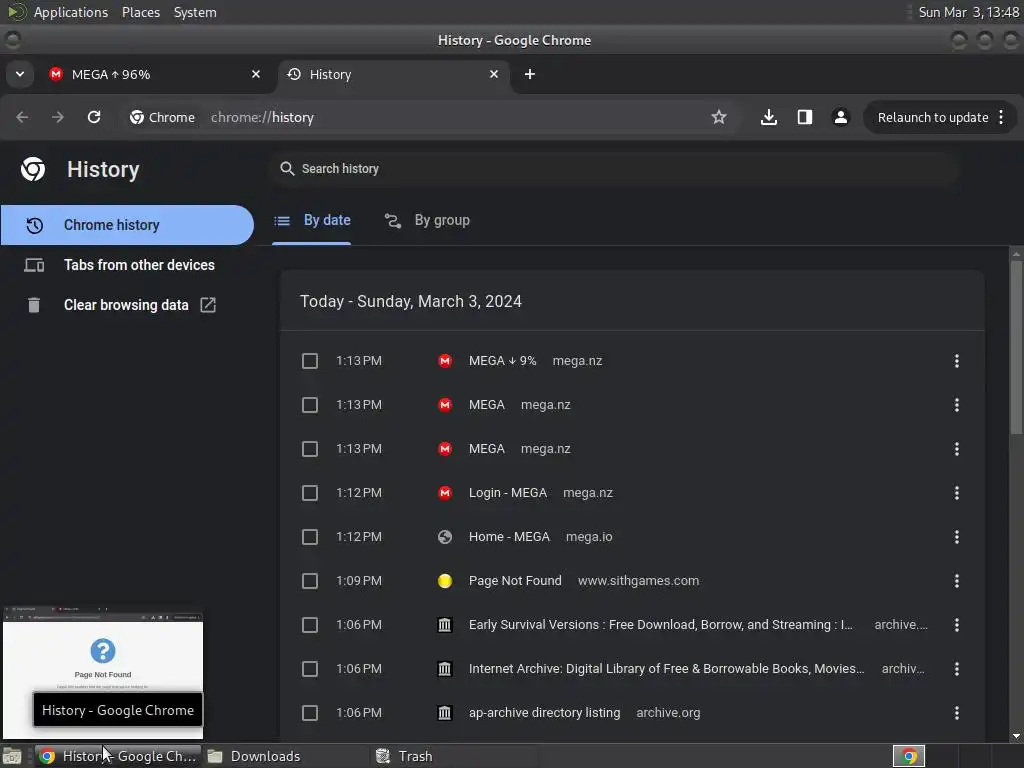The width and height of the screenshot is (1024, 768).
Task: Open the tab search dropdown arrow
Action: [20, 74]
